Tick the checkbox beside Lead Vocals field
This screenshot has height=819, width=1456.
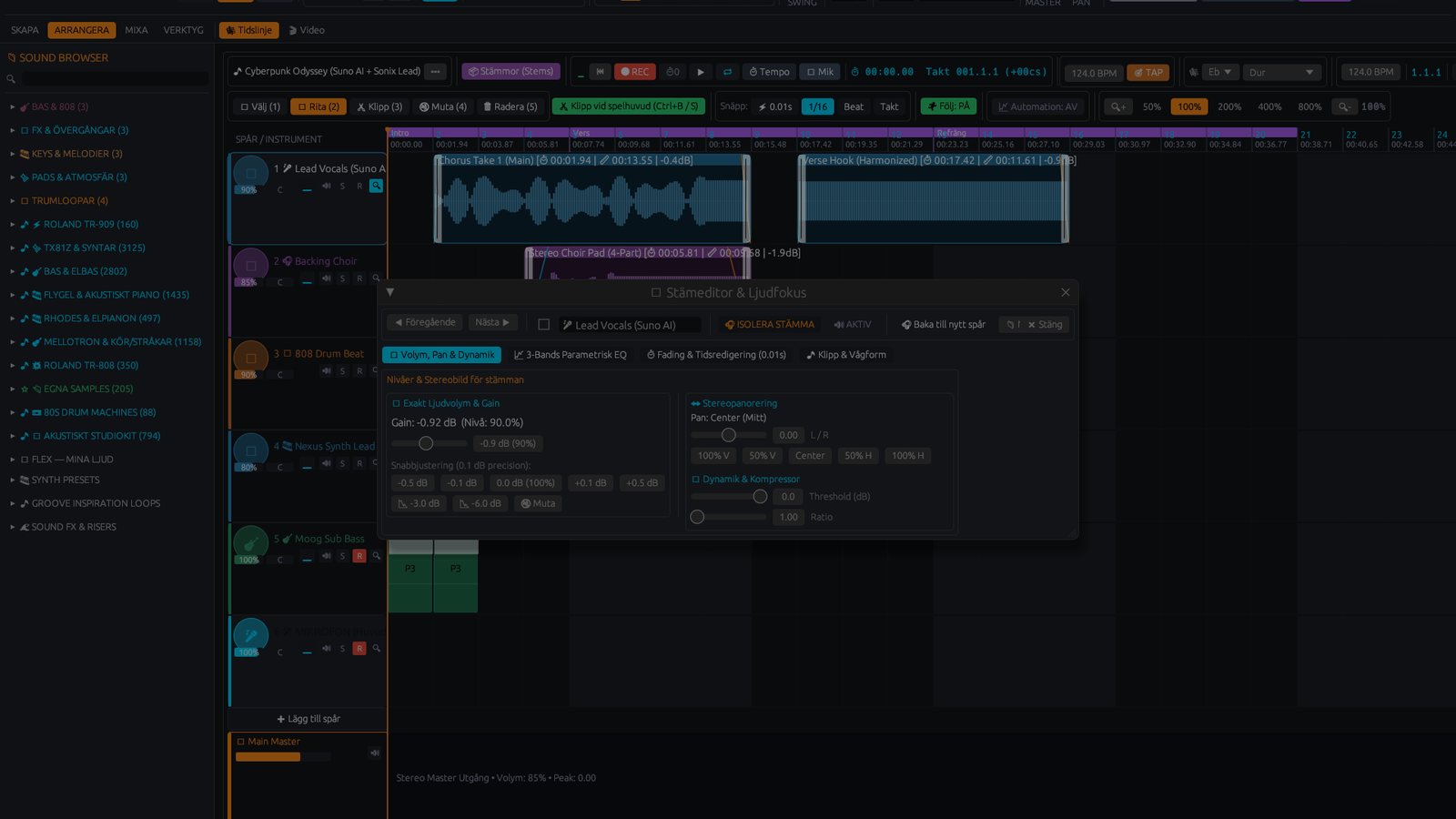pyautogui.click(x=544, y=325)
